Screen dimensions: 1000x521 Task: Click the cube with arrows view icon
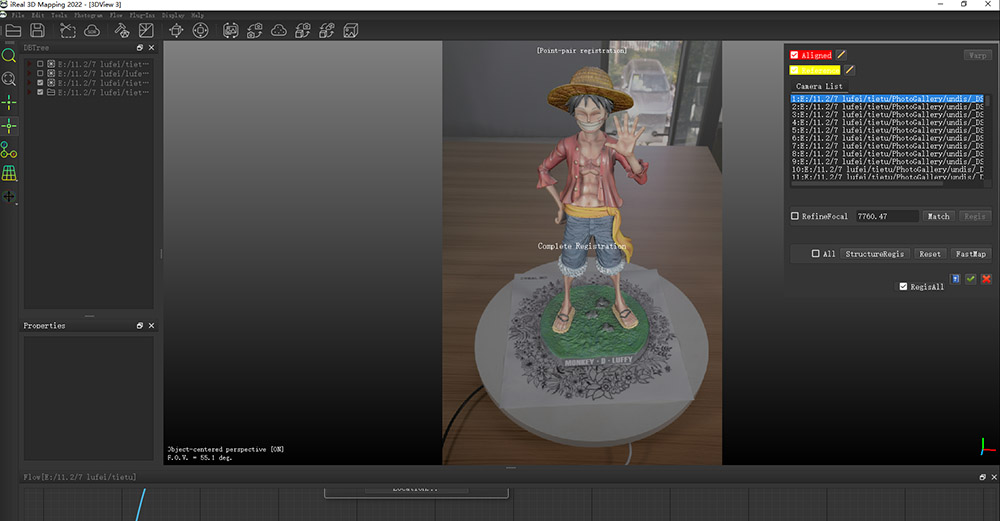(x=177, y=30)
